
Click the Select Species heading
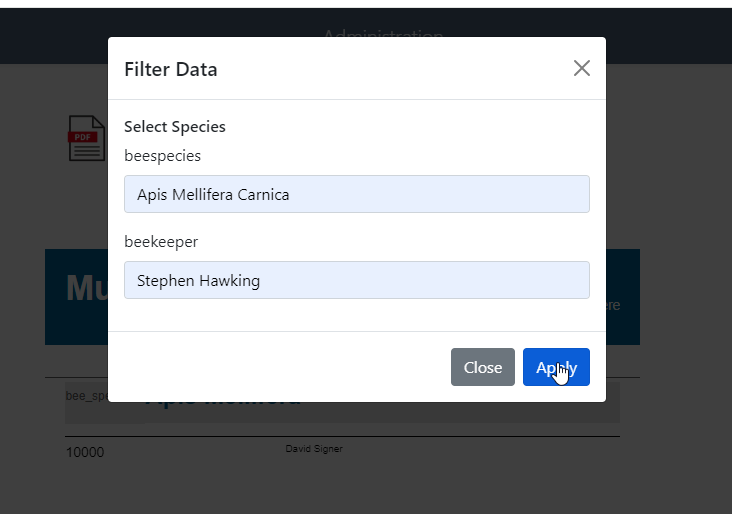tap(175, 127)
